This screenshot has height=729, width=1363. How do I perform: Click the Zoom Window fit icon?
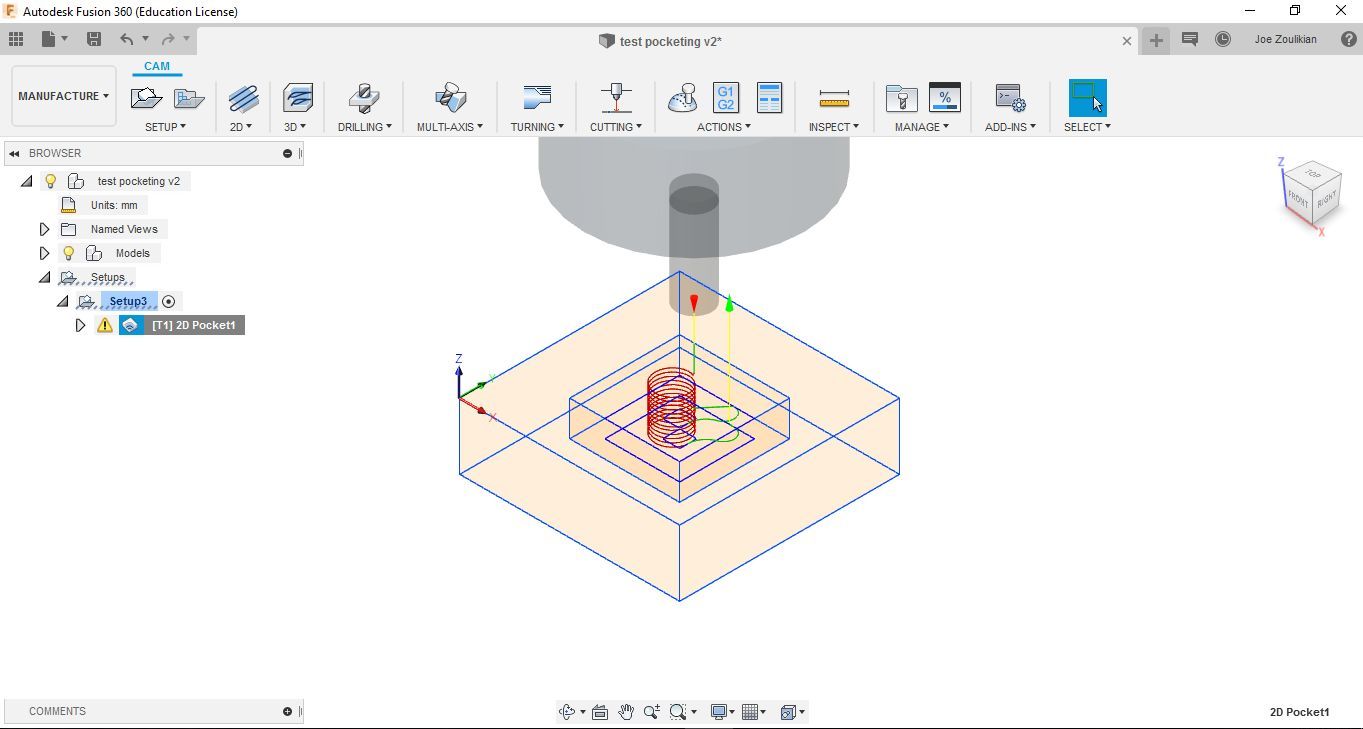[x=678, y=712]
